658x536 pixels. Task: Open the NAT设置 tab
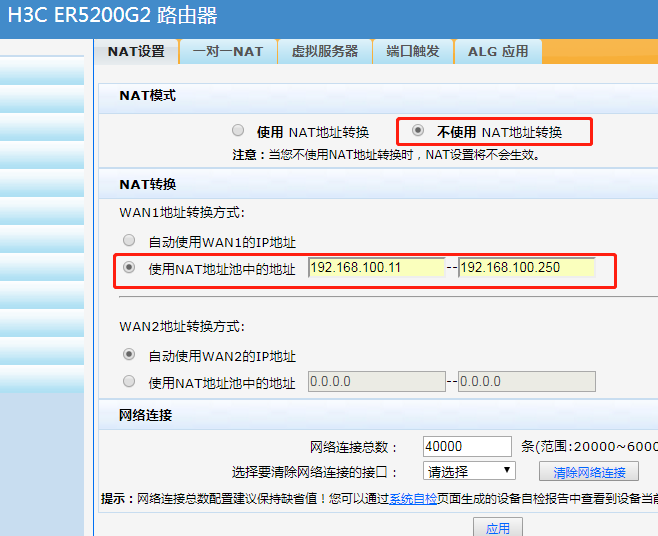136,52
